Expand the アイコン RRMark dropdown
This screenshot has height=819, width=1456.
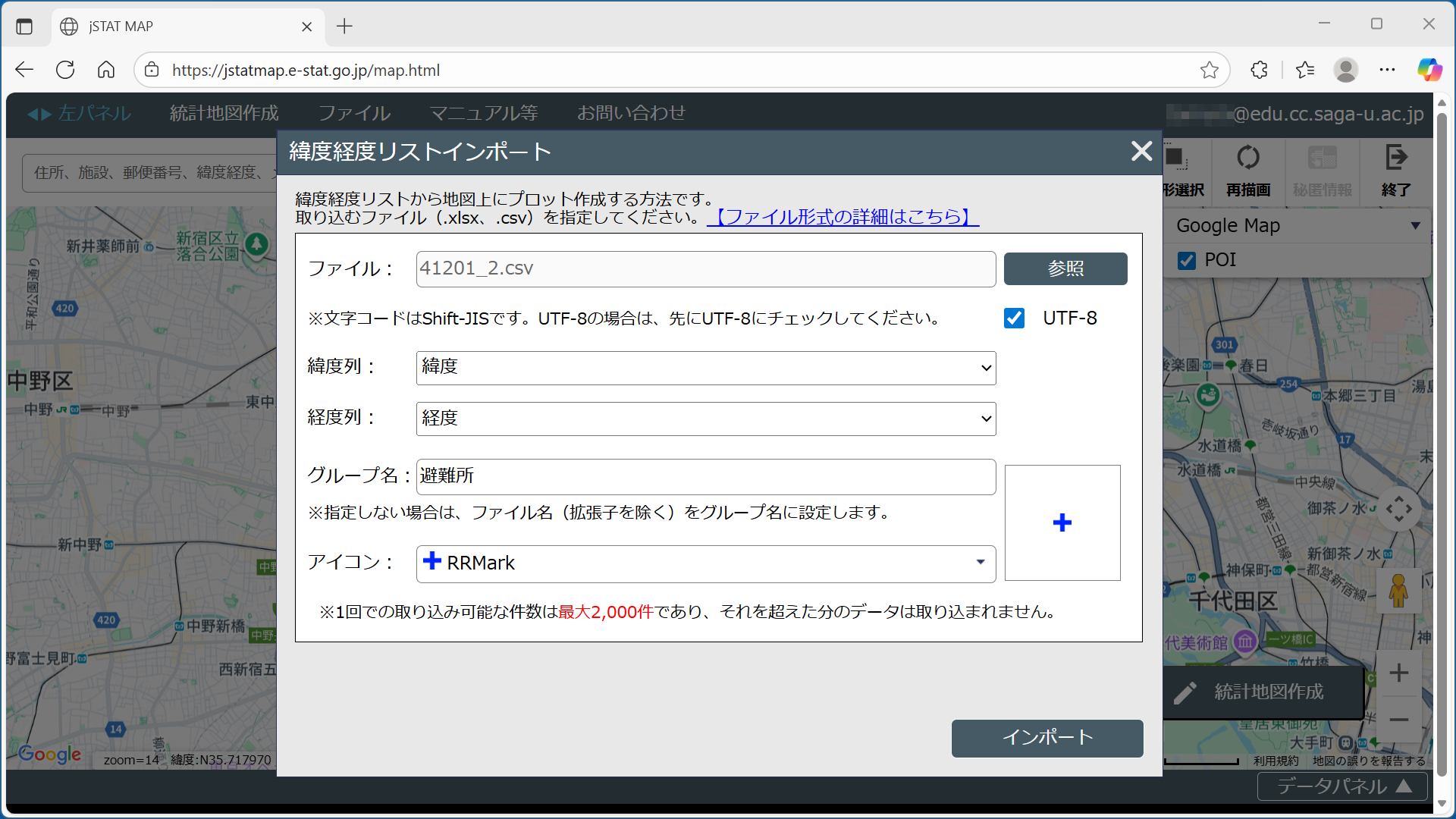pos(705,563)
